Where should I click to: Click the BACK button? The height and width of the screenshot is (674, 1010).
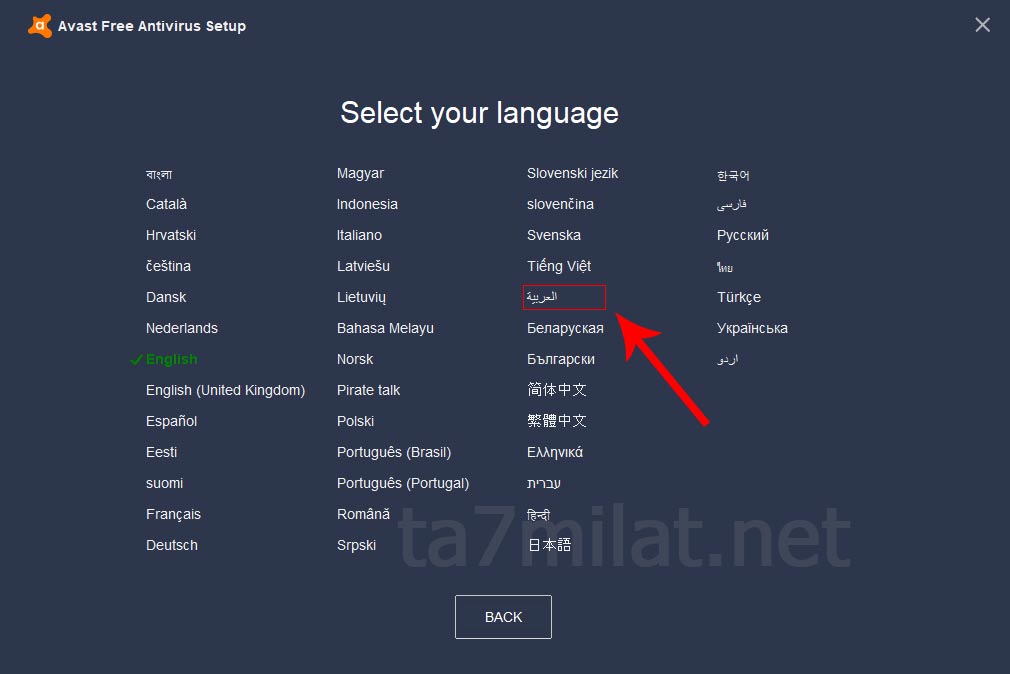point(503,617)
